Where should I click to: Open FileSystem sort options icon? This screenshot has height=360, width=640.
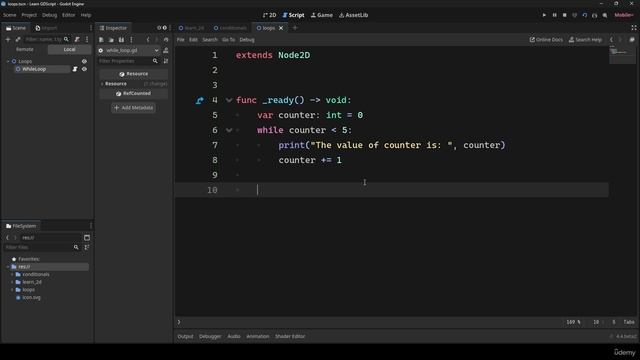(87, 247)
